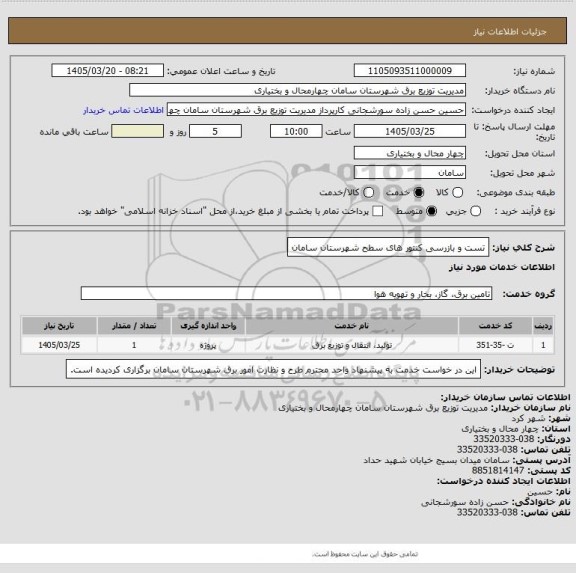The height and width of the screenshot is (573, 576).
Task: Click the response deadline date 1405/03/25 field
Action: (410, 131)
